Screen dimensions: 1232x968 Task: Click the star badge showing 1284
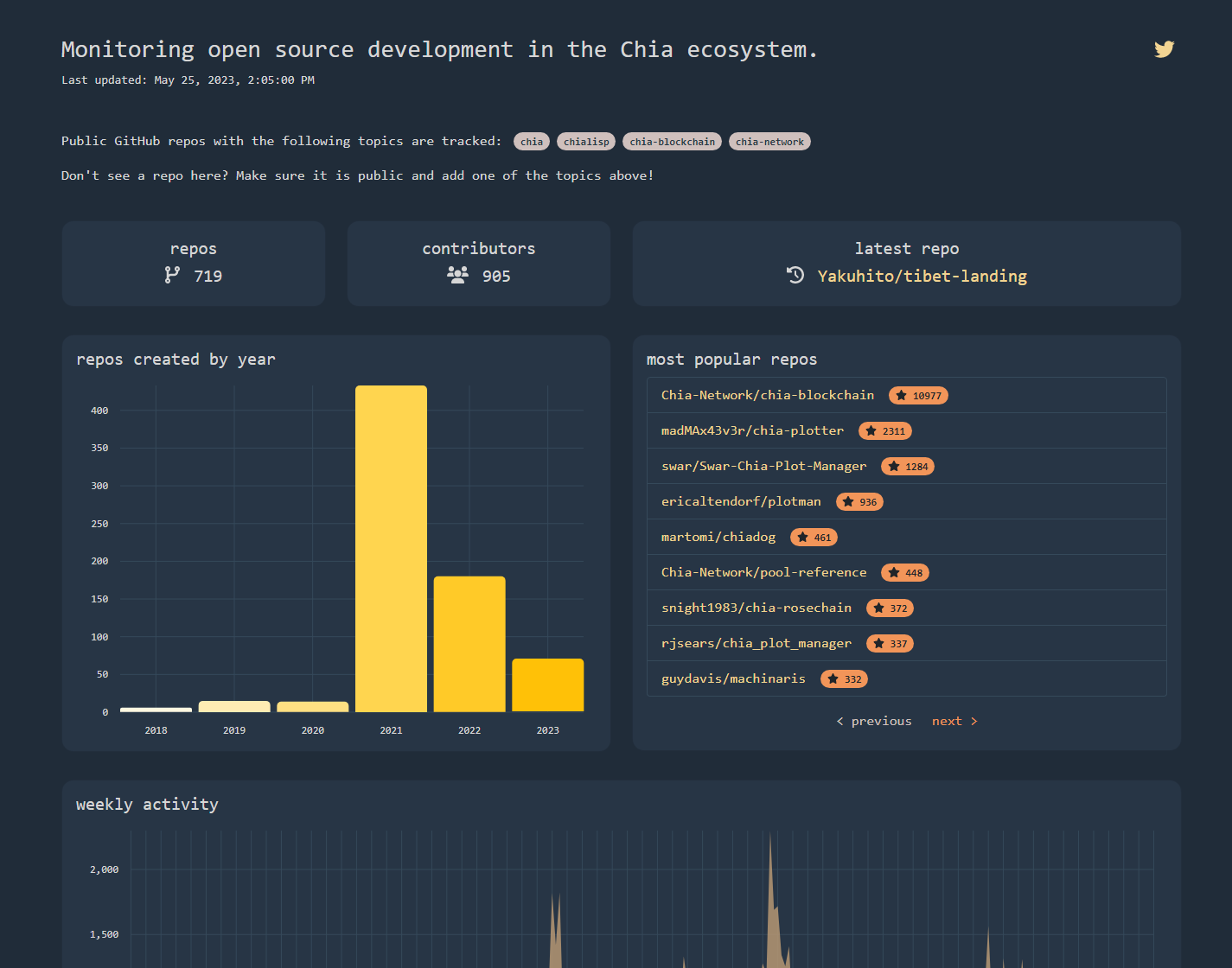(908, 467)
